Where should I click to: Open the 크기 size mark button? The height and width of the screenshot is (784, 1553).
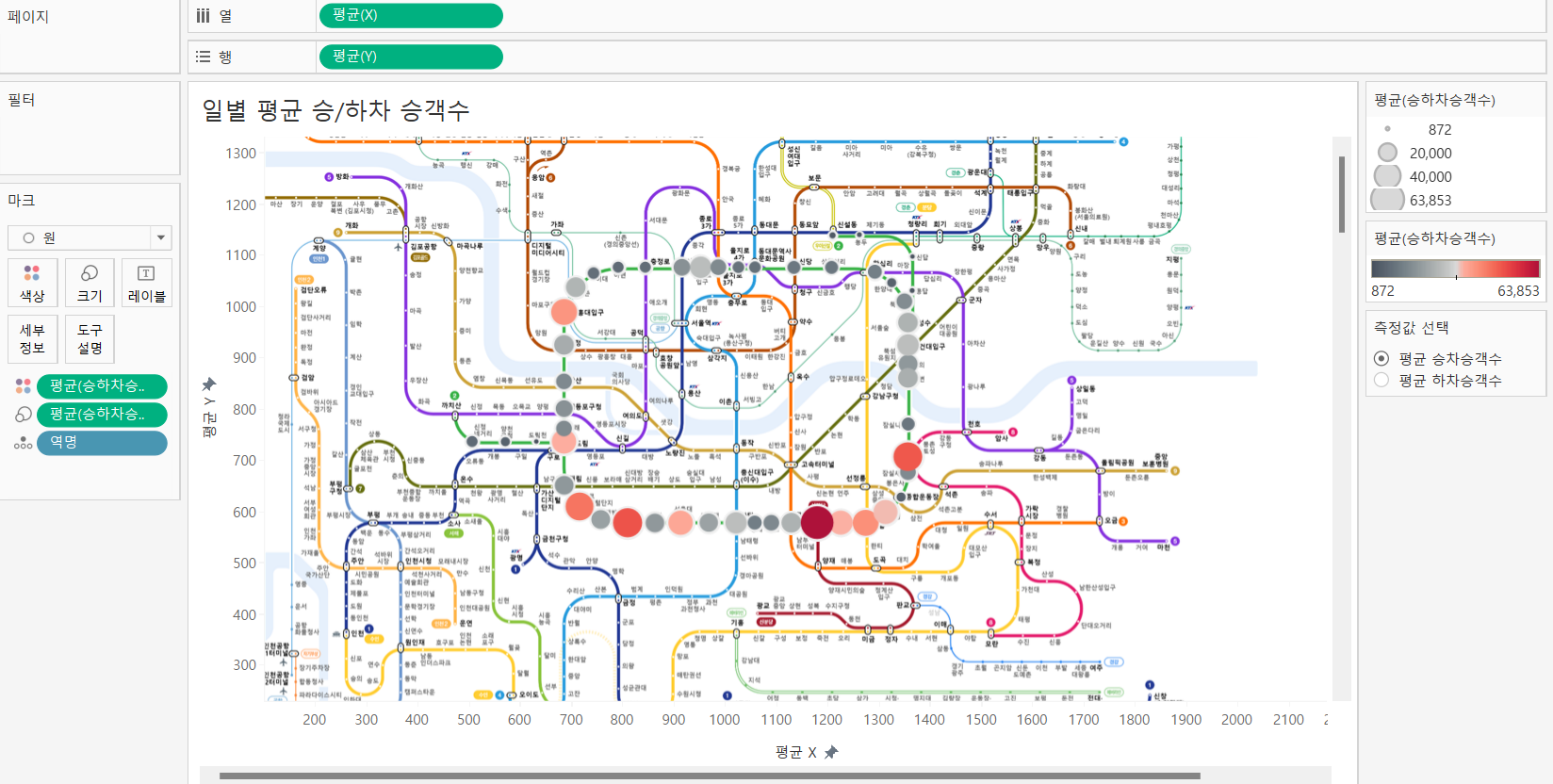pos(90,283)
